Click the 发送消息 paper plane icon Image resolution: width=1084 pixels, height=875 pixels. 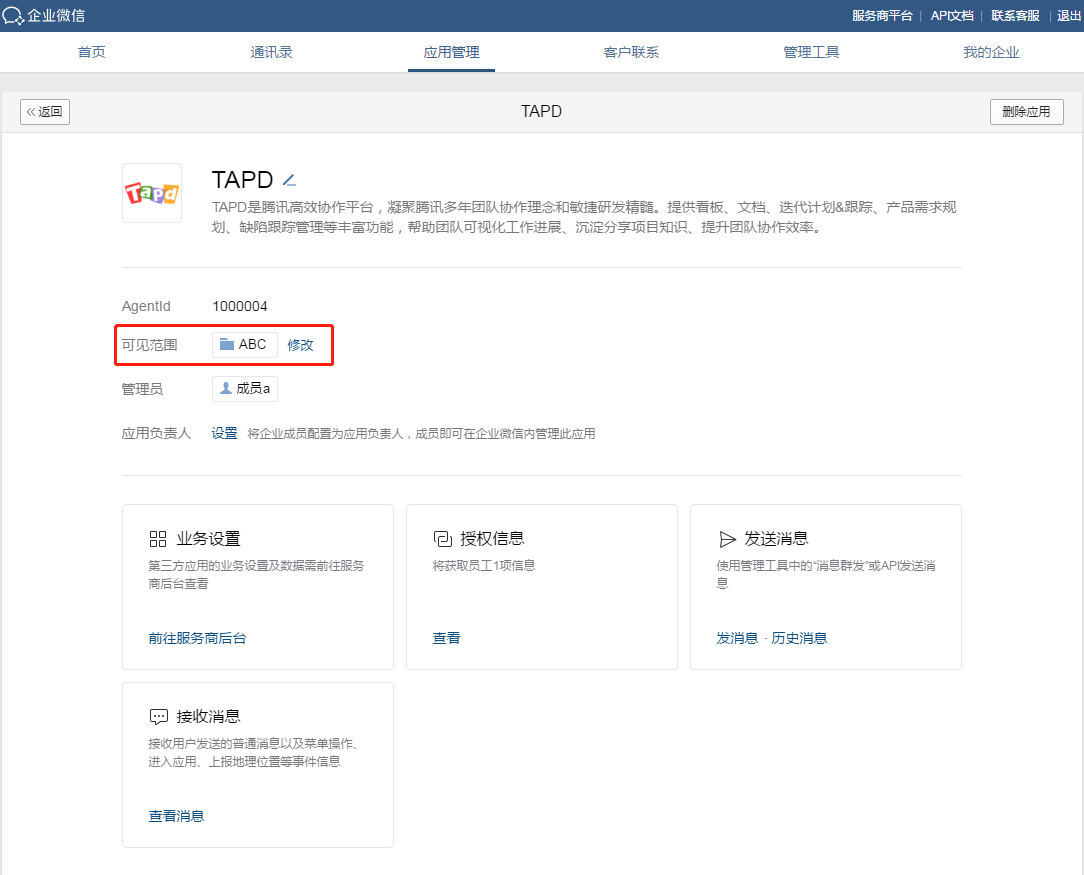pos(727,539)
